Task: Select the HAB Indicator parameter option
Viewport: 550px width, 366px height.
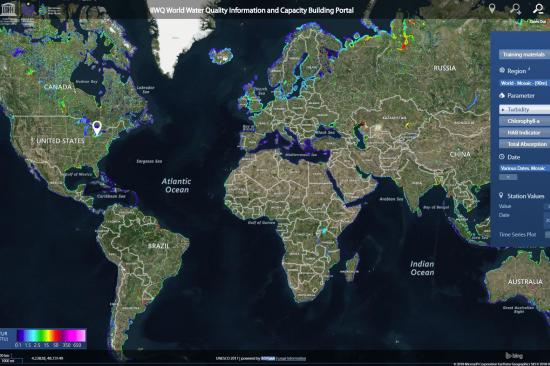Action: coord(524,133)
